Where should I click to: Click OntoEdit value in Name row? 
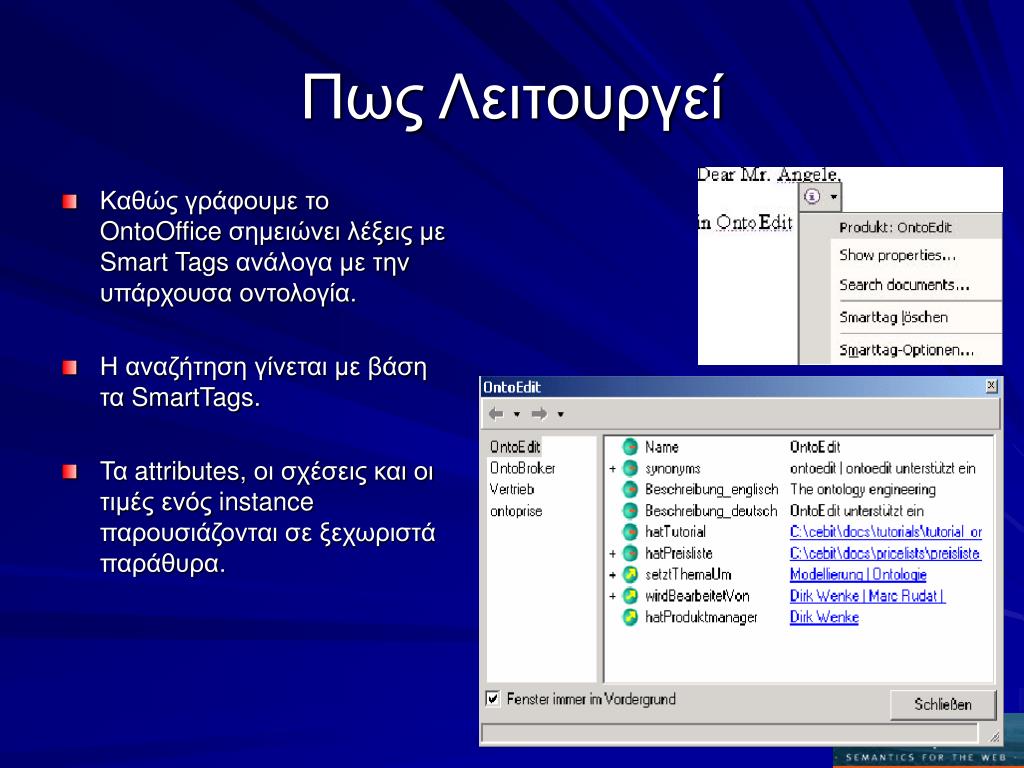tap(814, 447)
